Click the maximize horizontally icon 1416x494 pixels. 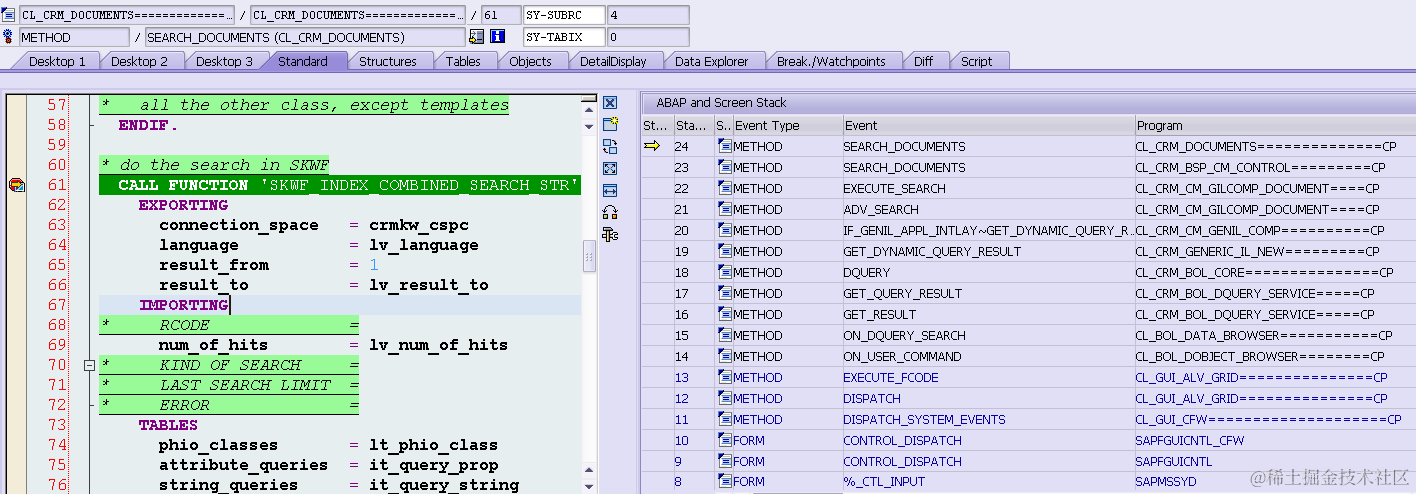(x=610, y=190)
